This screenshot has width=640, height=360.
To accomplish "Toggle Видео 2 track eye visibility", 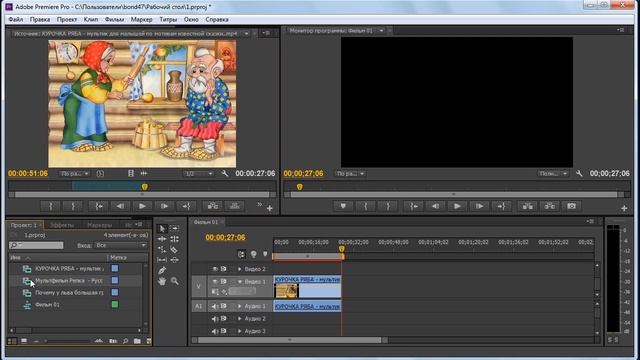I will [215, 269].
